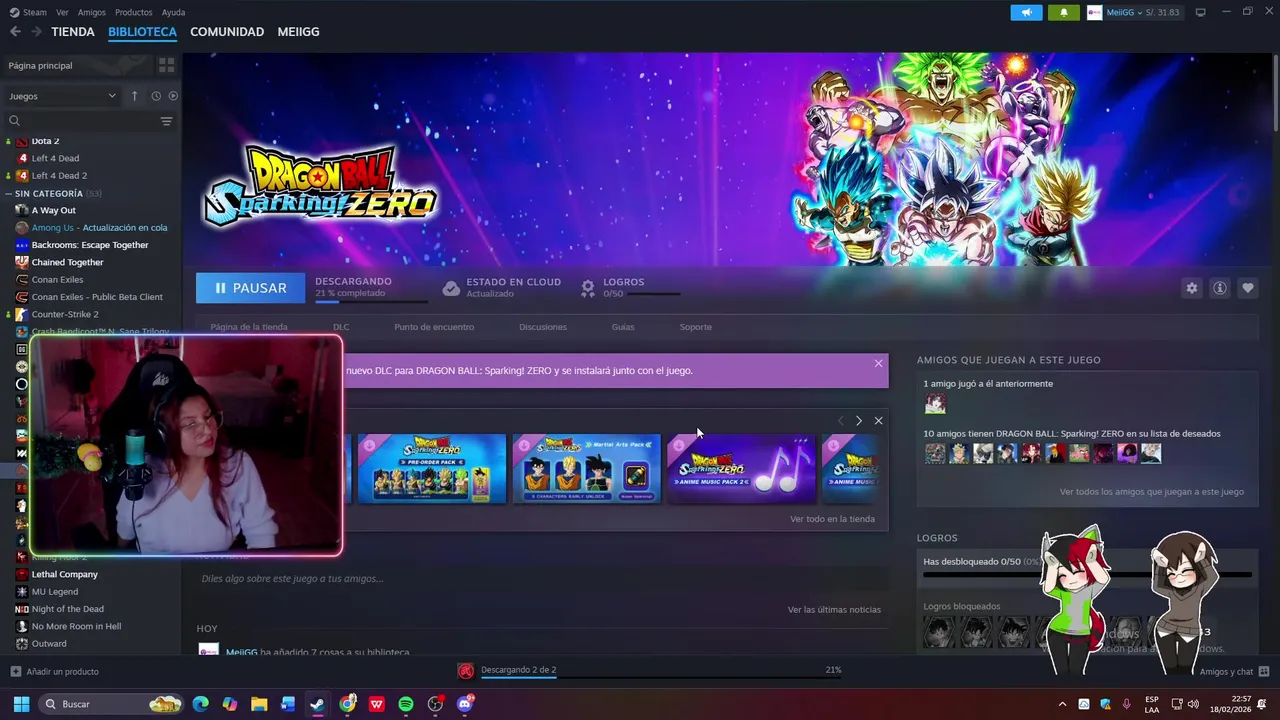Open the COMUNIDAD section

coord(227,32)
